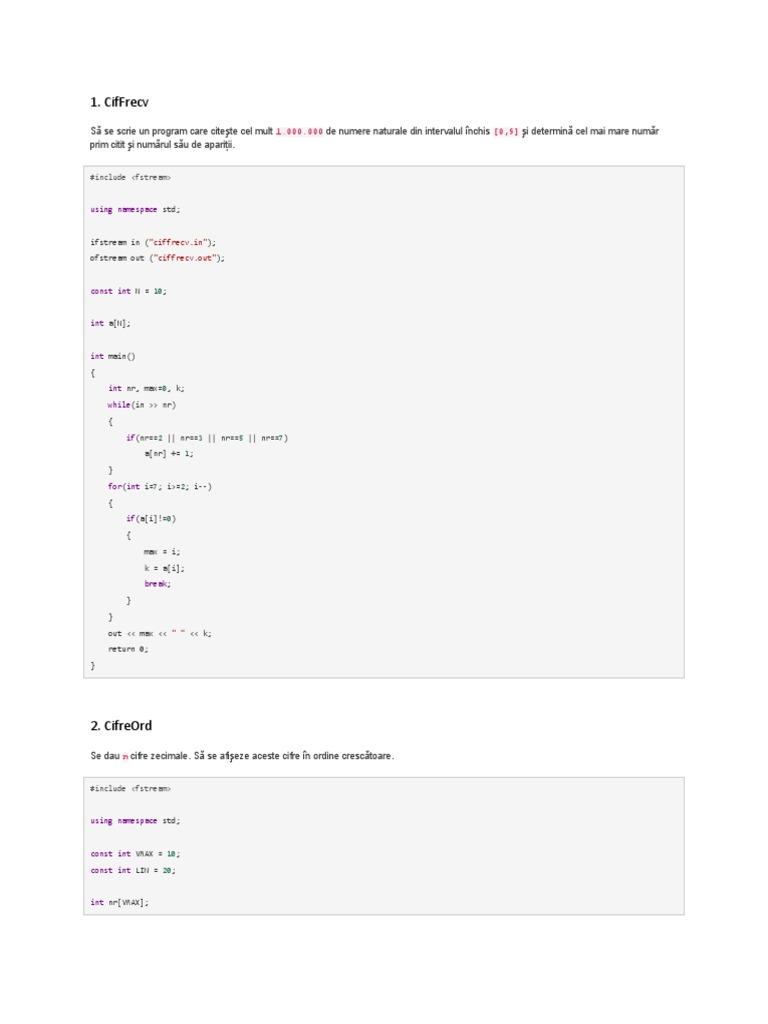Screen dimensions: 768x1024
Task: Click the "if(a[i]!=0)" code line
Action: click(x=151, y=519)
